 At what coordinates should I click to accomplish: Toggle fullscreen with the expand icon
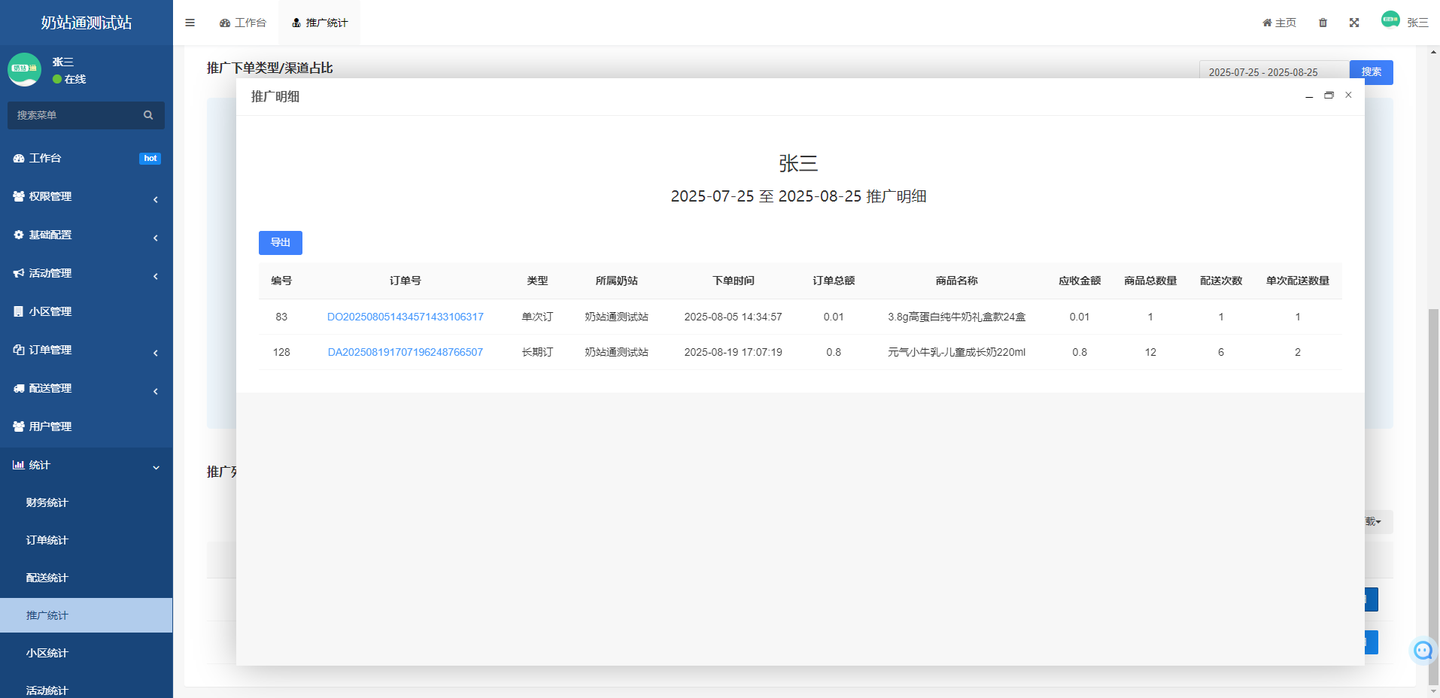(x=1354, y=22)
